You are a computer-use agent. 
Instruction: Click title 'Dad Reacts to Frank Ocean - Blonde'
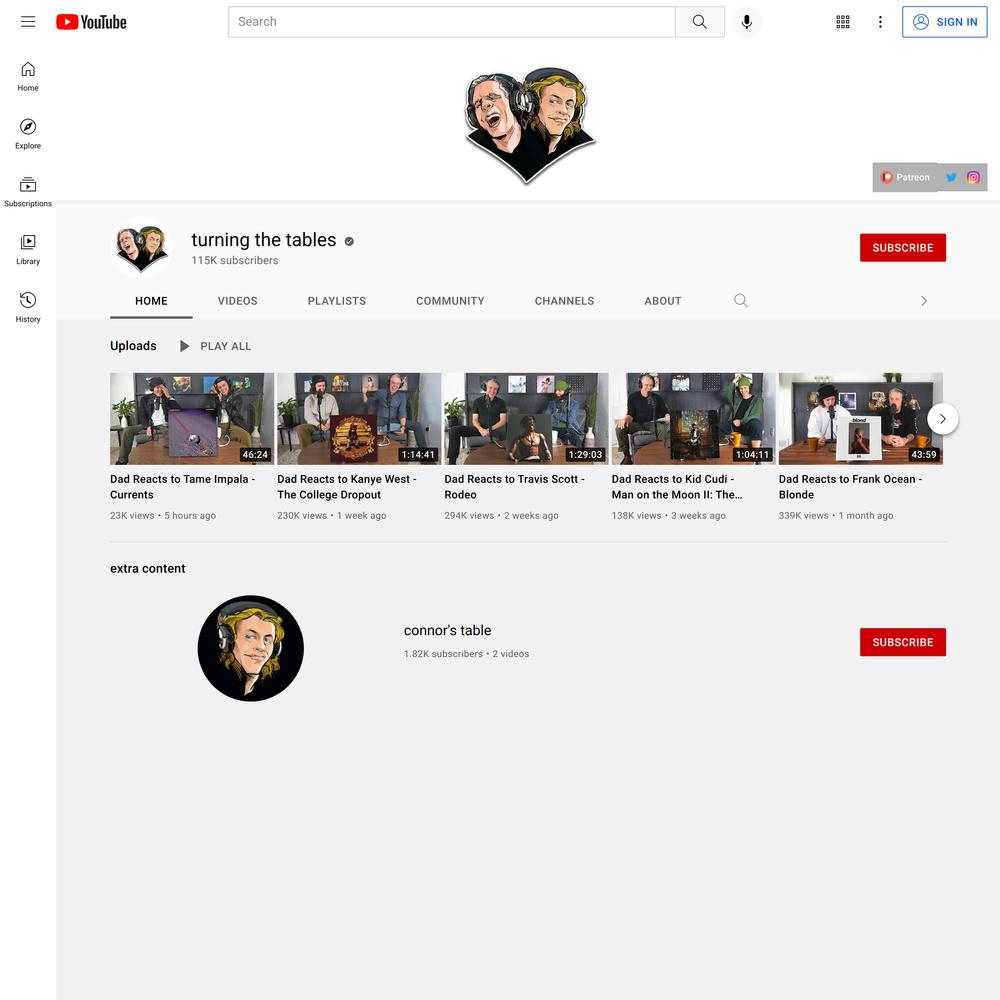(850, 487)
